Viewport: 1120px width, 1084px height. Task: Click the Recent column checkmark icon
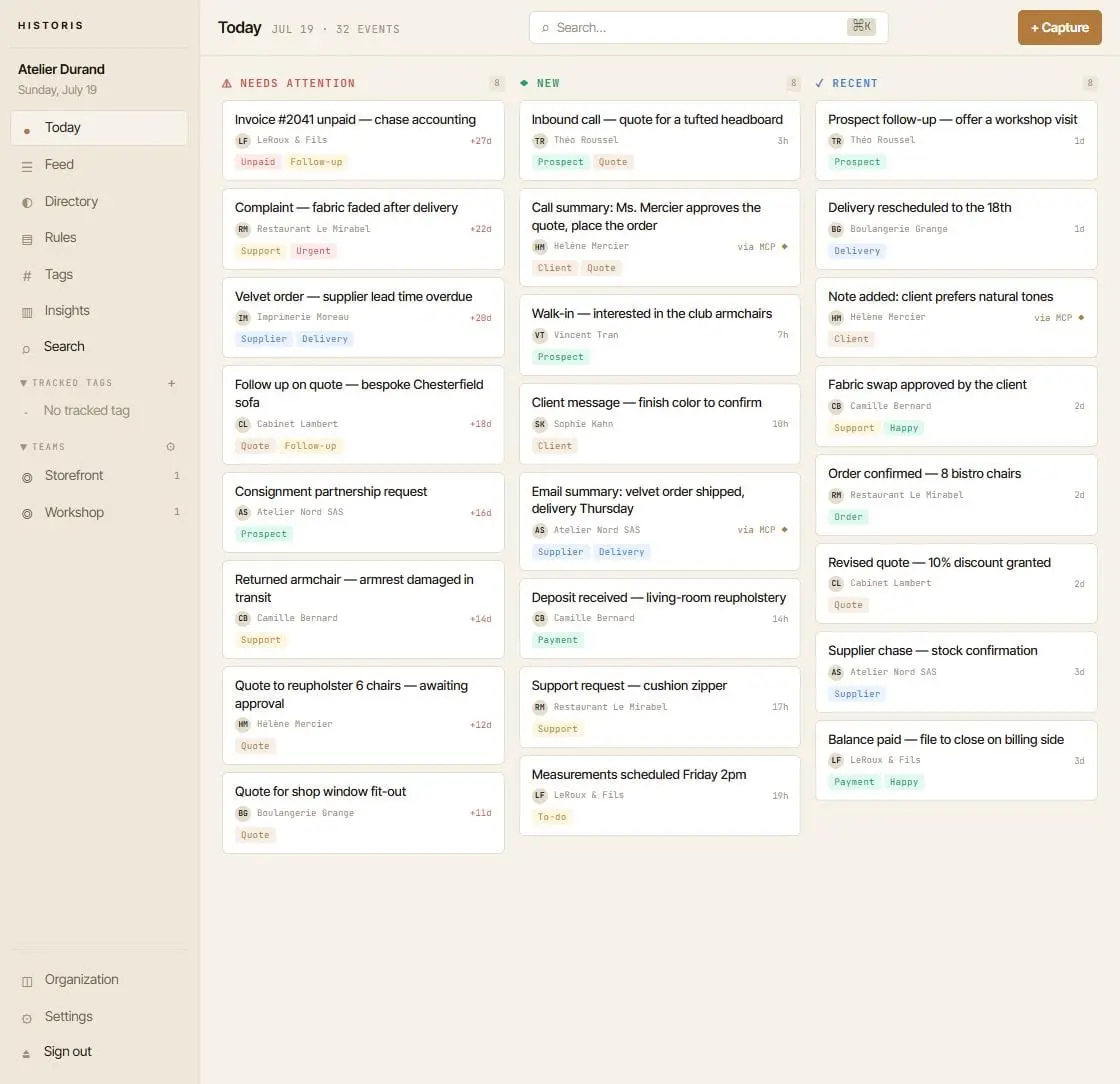point(819,83)
